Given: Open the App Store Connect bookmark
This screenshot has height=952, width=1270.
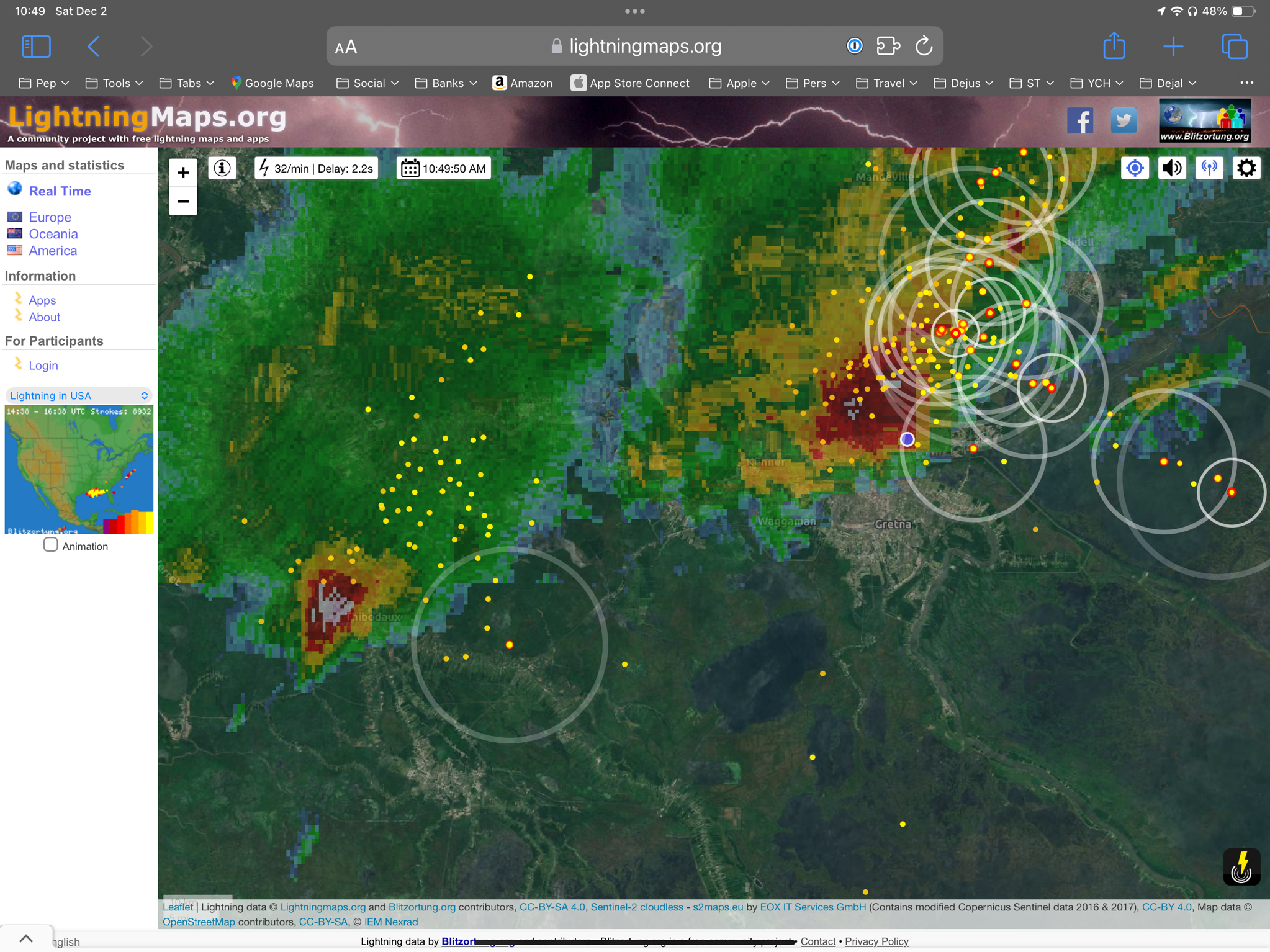Looking at the screenshot, I should [x=630, y=83].
